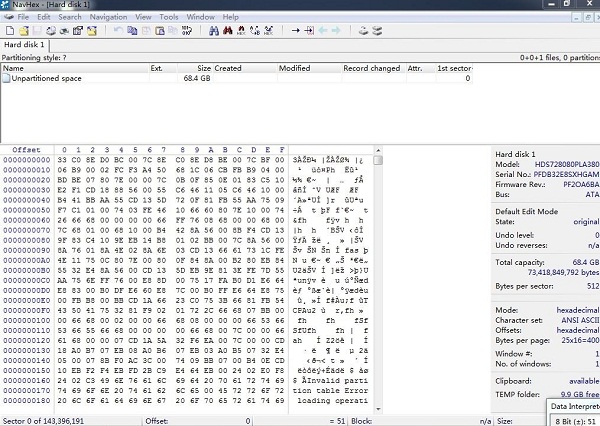Viewport: 600px width, 426px height.
Task: Sort by the Record changed column header
Action: 373,68
